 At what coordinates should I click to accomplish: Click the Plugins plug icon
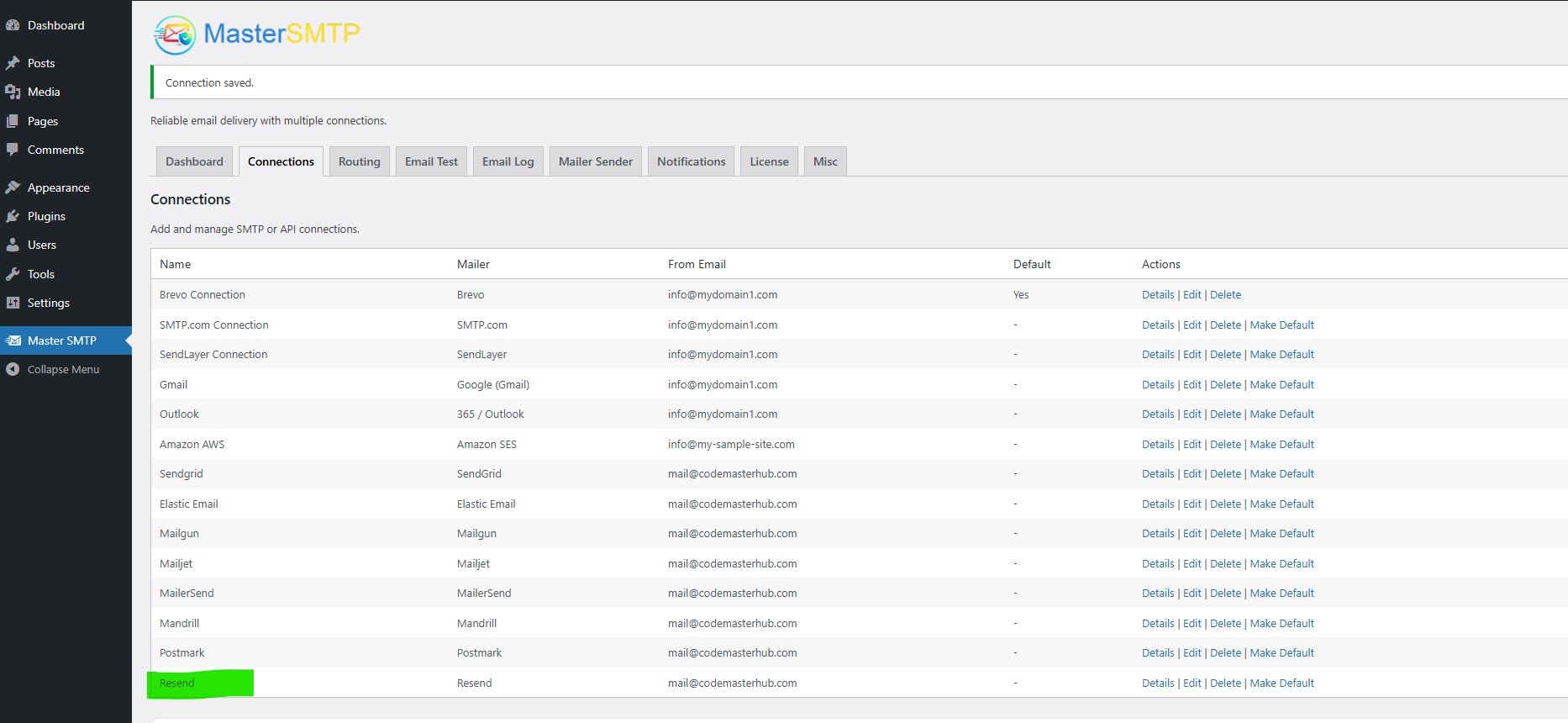13,216
